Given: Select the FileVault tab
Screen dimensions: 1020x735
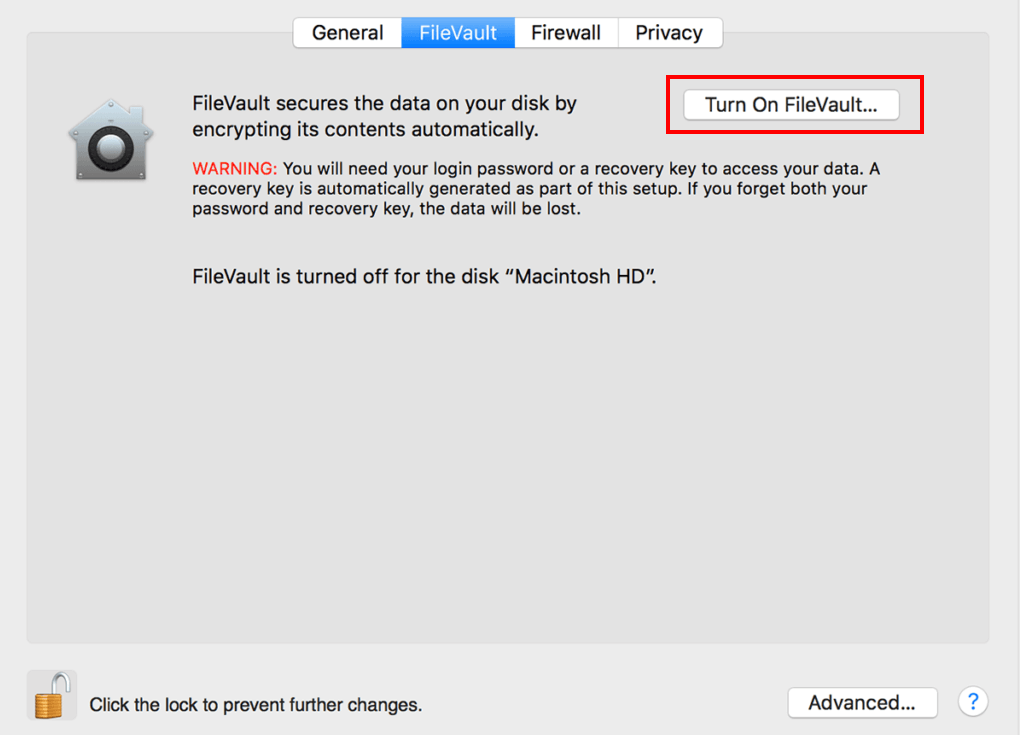Looking at the screenshot, I should tap(458, 33).
